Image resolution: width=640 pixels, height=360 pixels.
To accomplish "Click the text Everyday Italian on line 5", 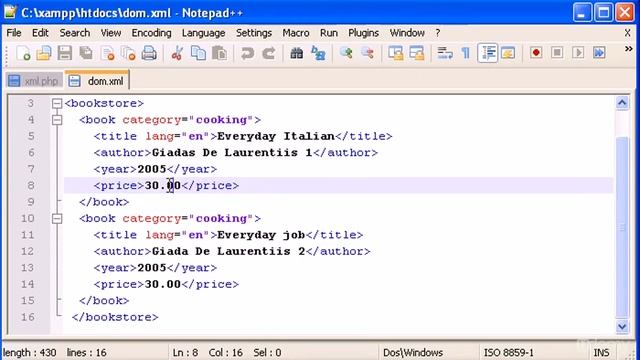I will click(276, 136).
